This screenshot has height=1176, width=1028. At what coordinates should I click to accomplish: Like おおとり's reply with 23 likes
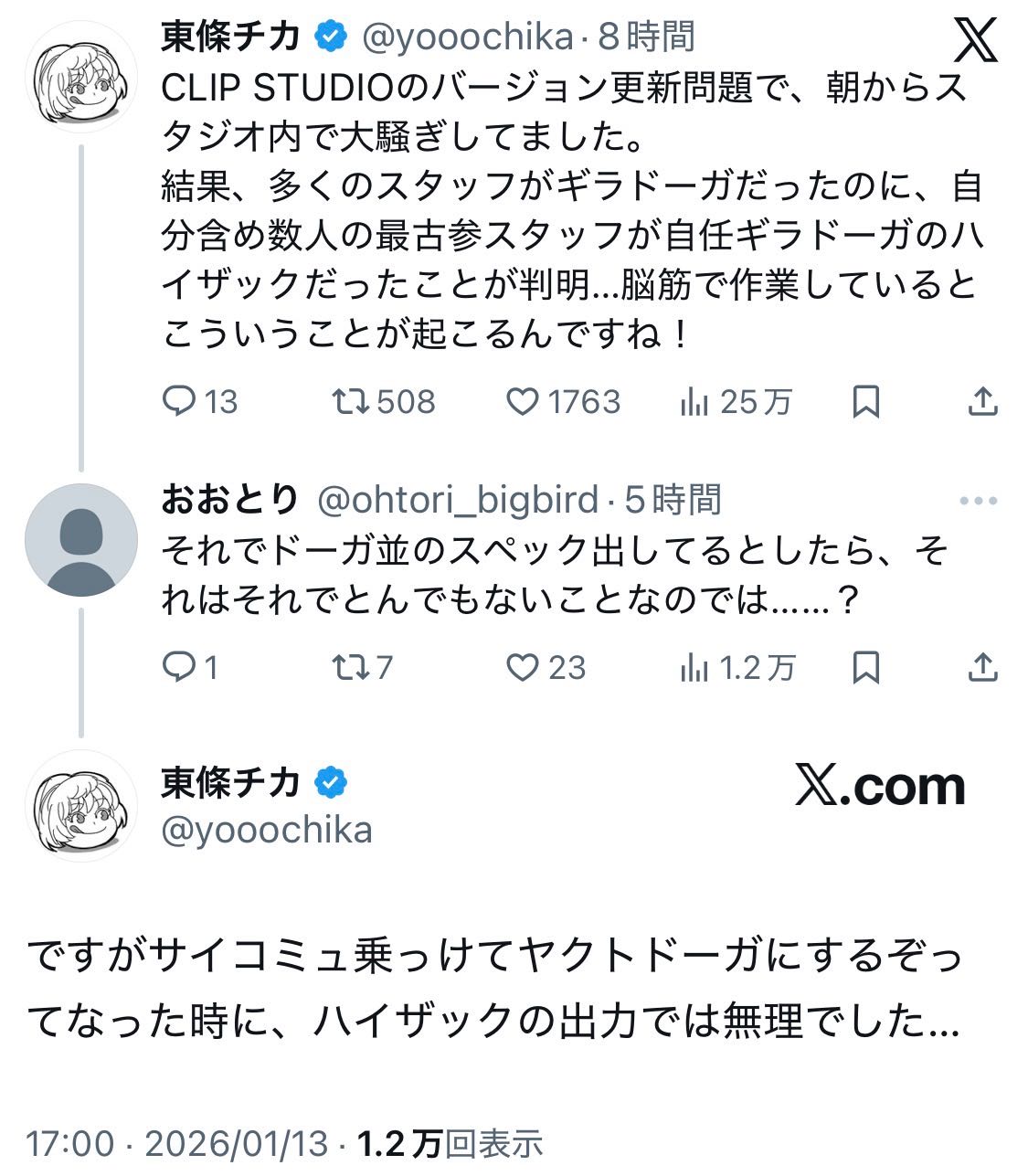click(523, 668)
